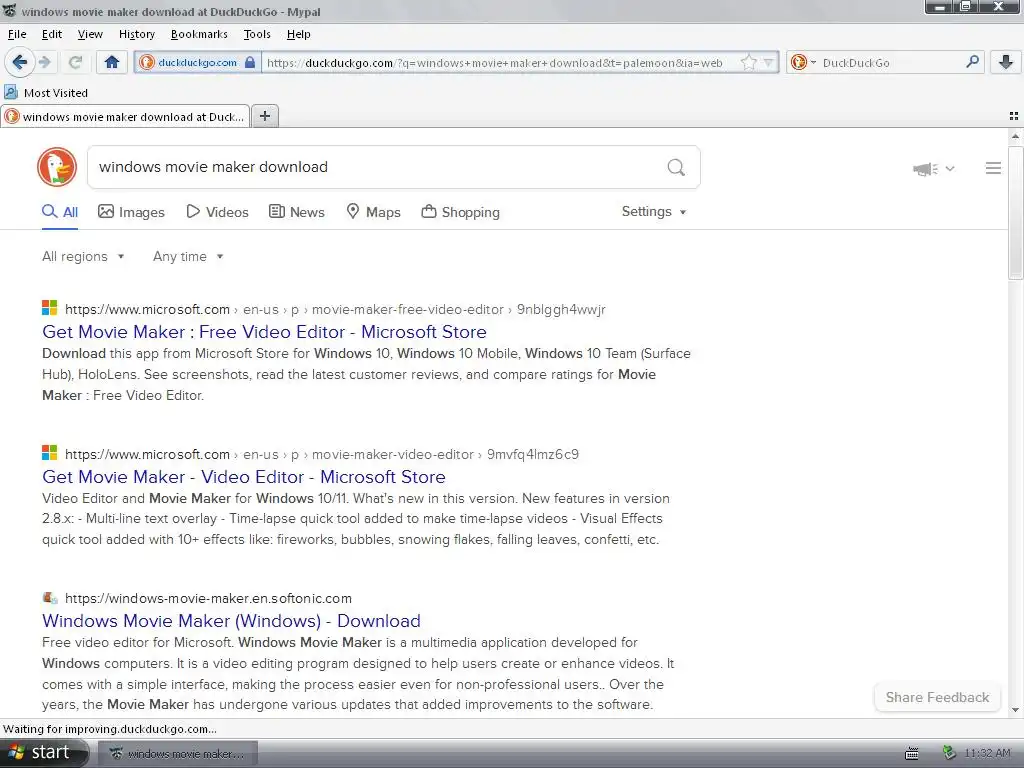1024x768 pixels.
Task: Reload the current page
Action: [x=75, y=62]
